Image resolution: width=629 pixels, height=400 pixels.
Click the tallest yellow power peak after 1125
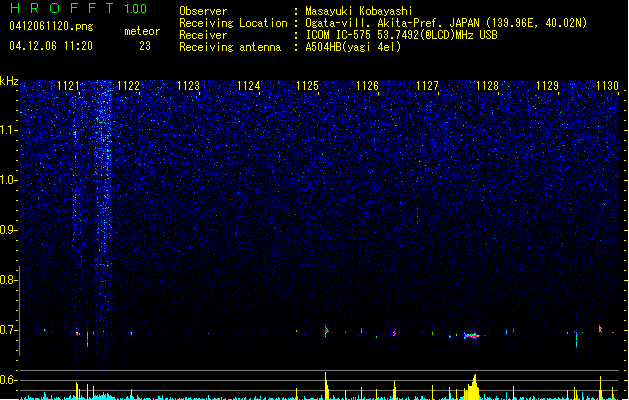327,386
